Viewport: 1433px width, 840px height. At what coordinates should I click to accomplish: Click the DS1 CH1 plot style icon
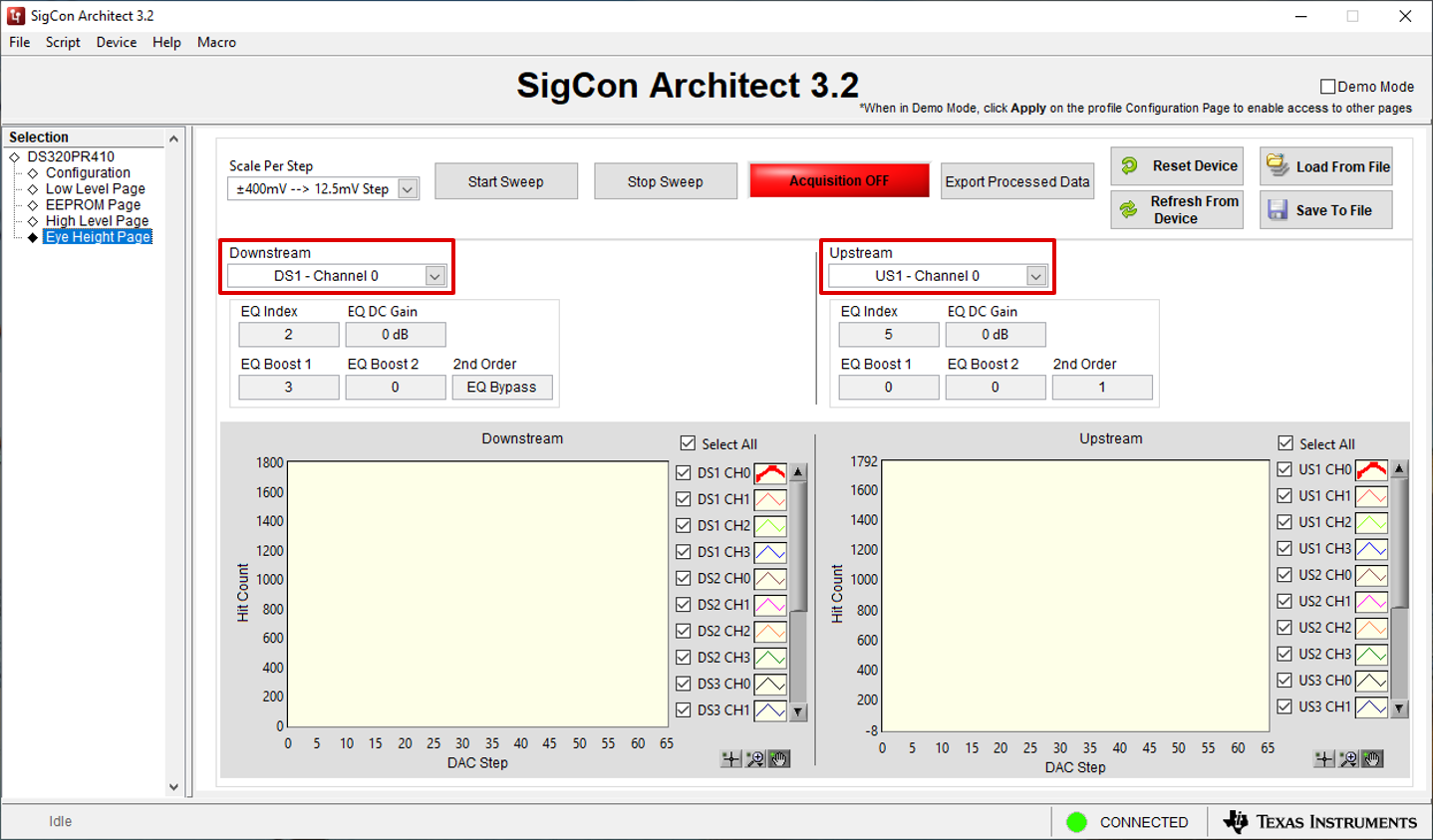point(770,499)
